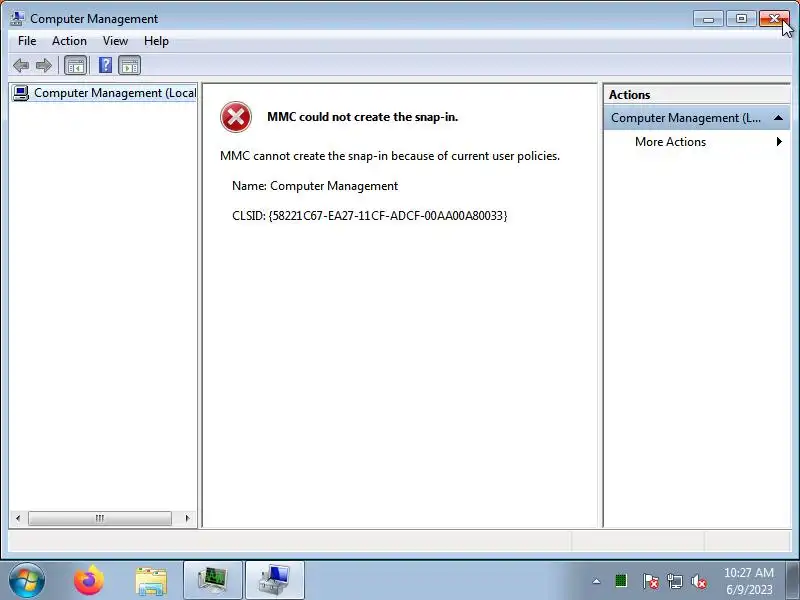Screen dimensions: 800x600
Task: Close the Computer Management window
Action: pos(774,19)
